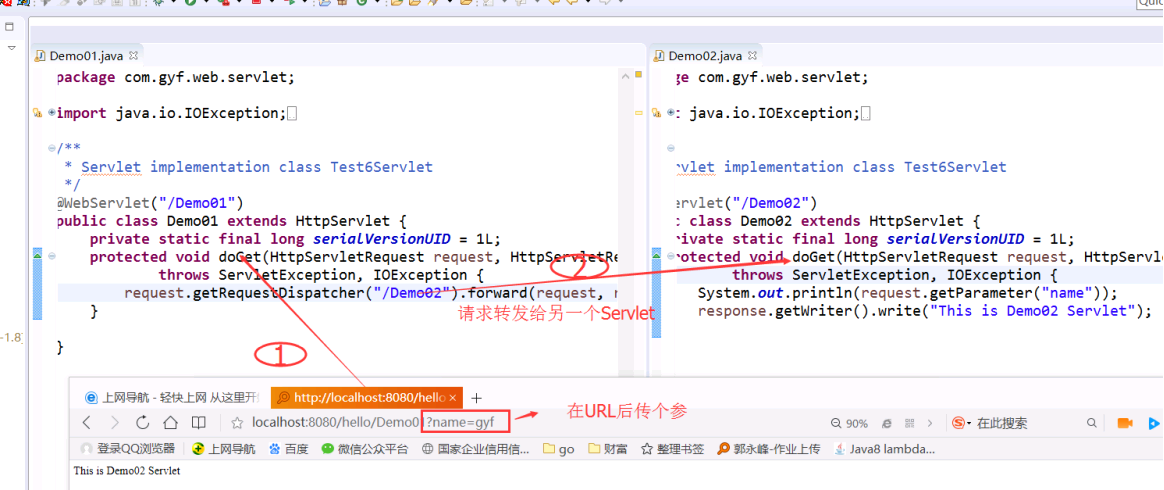Expand the folded imports in Demo01.java
Viewport: 1164px width, 490px height.
[51, 113]
